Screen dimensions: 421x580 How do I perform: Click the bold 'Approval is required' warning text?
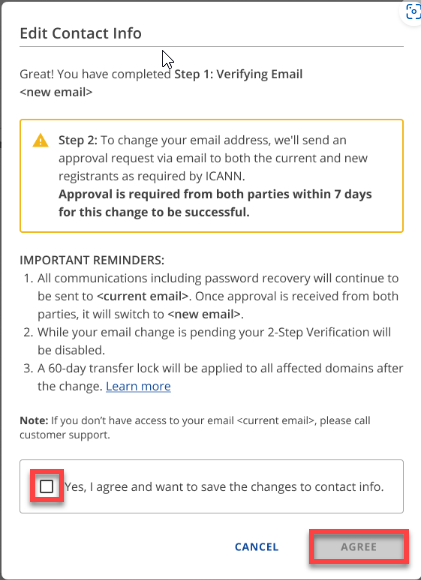click(215, 203)
